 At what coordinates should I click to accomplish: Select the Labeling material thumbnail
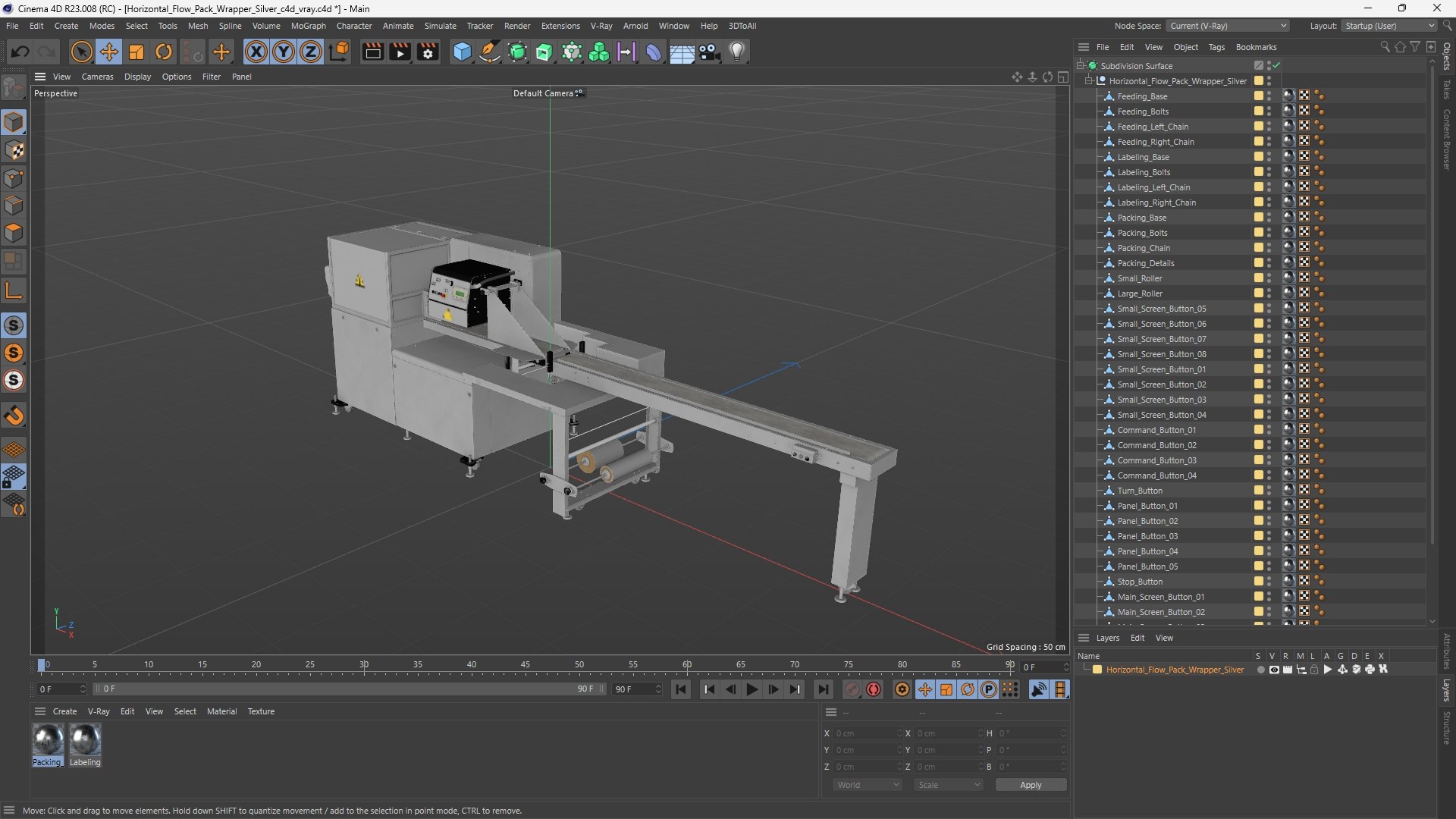tap(85, 739)
